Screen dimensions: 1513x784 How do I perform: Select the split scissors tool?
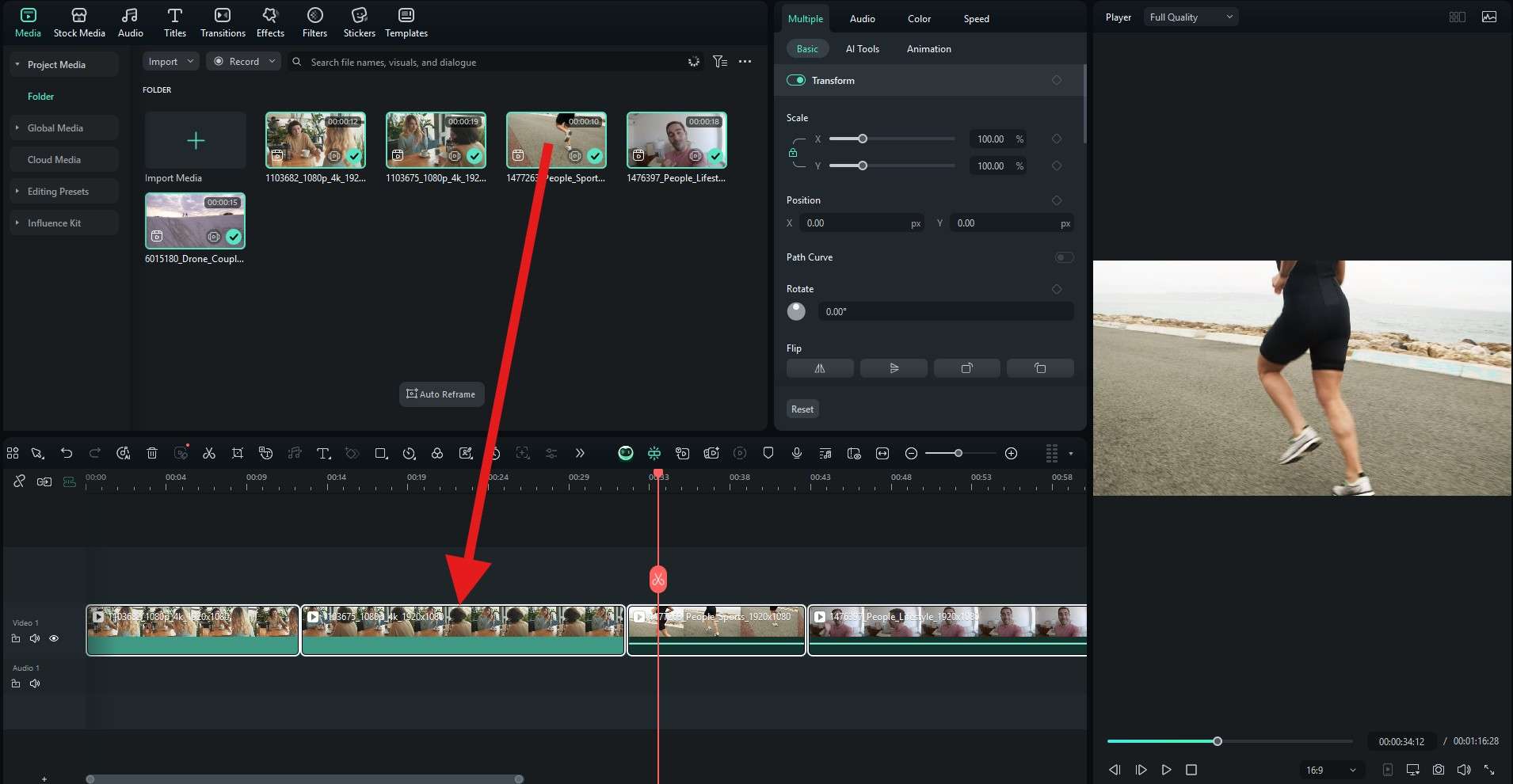pyautogui.click(x=208, y=453)
